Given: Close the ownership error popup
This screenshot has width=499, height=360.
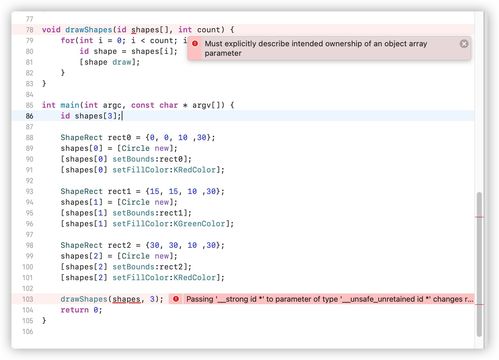Looking at the screenshot, I should click(x=464, y=44).
